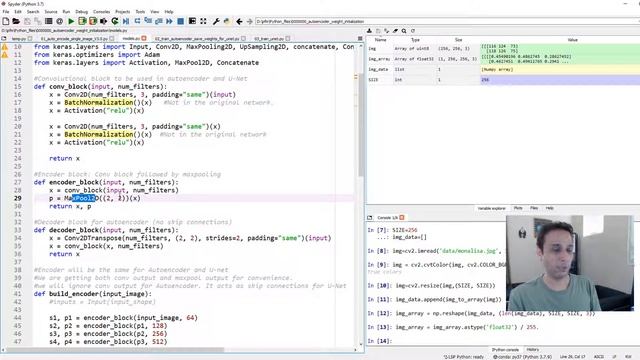
Task: Open the Consoles menu
Action: coord(102,12)
